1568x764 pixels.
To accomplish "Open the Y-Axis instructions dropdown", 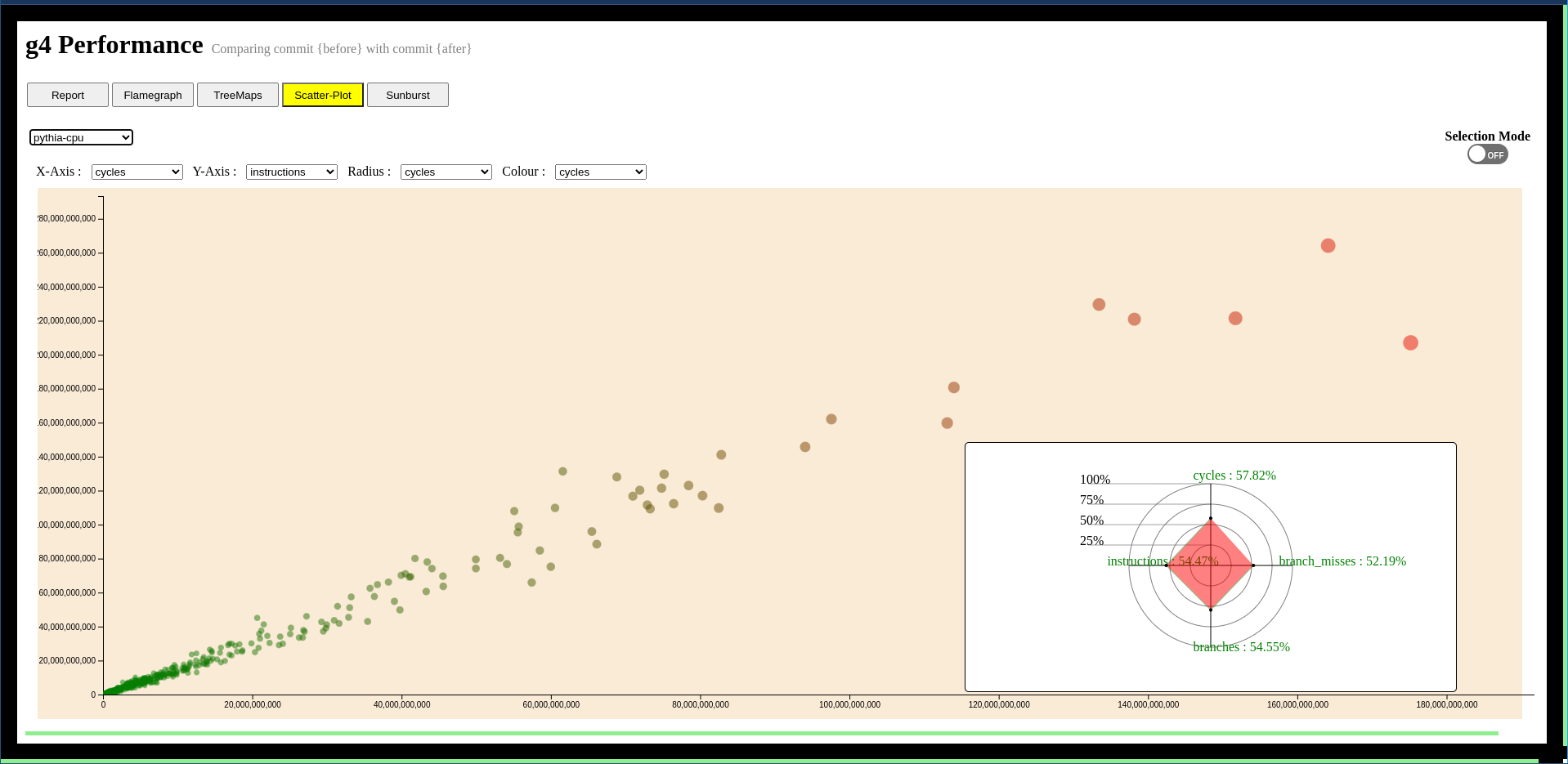I will coord(292,172).
